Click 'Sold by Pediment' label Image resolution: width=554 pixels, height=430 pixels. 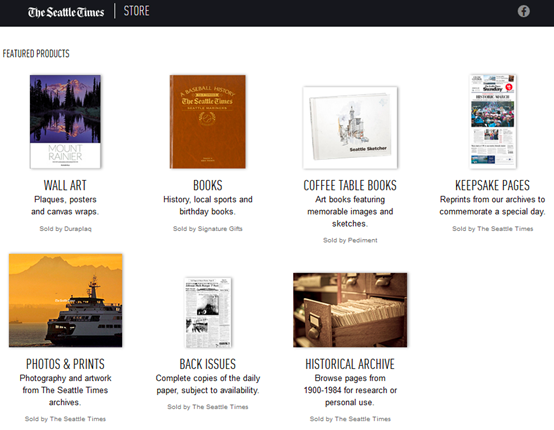(x=350, y=241)
